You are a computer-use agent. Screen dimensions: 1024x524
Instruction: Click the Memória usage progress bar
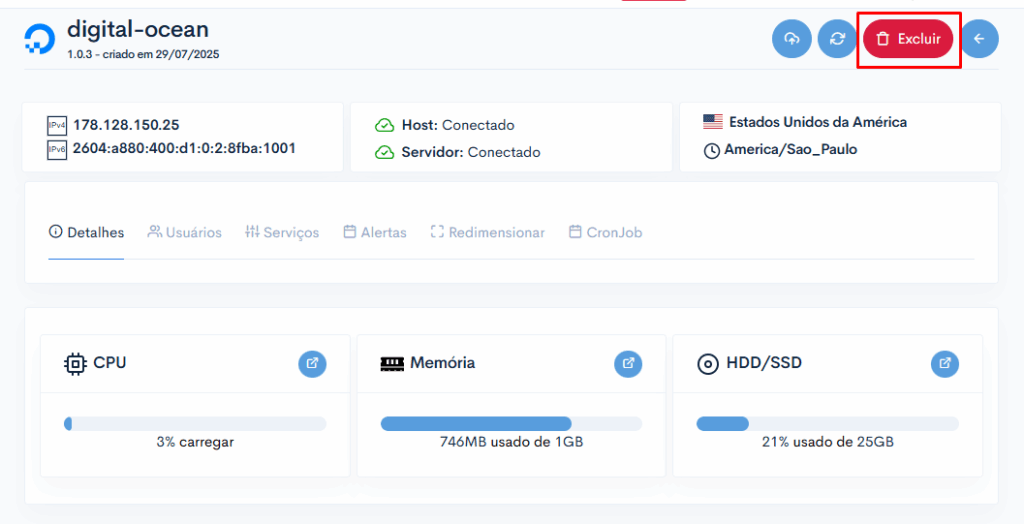click(511, 424)
